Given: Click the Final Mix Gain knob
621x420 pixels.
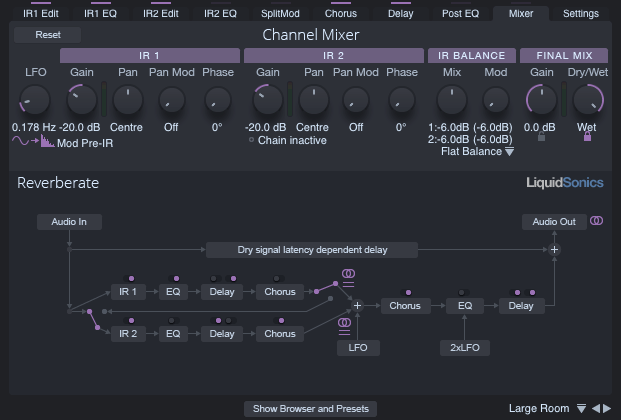Looking at the screenshot, I should pyautogui.click(x=541, y=100).
